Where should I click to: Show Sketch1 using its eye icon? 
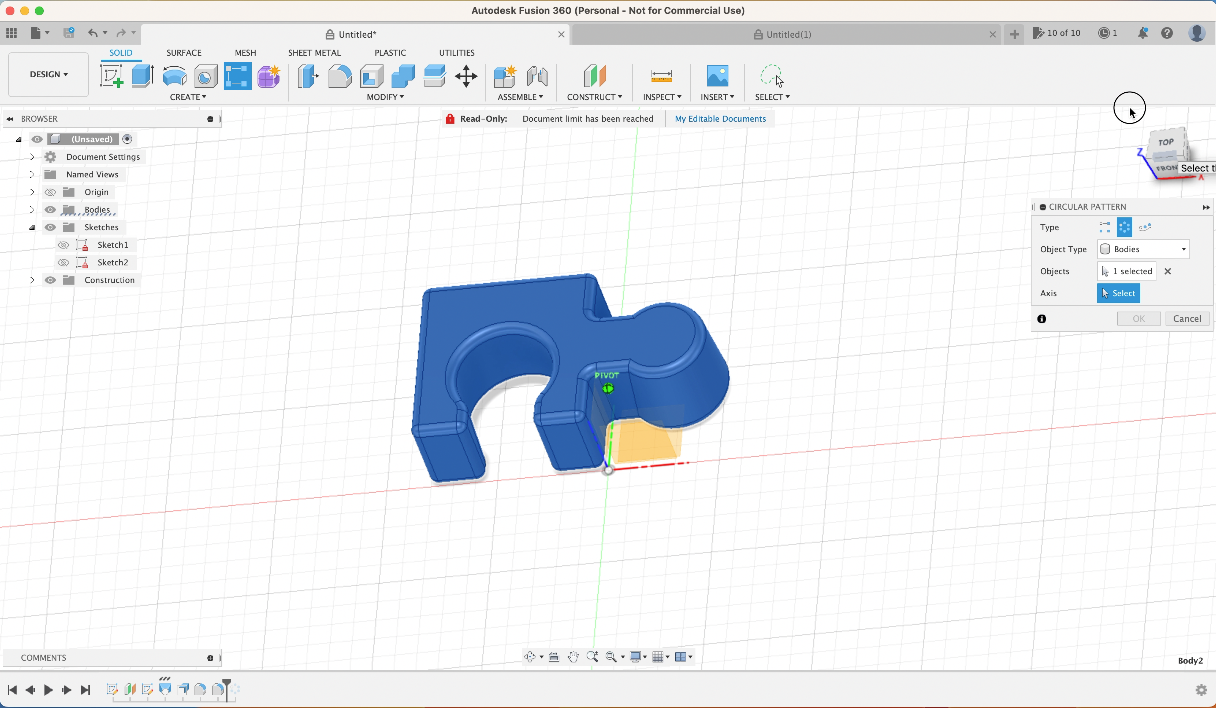coord(63,245)
